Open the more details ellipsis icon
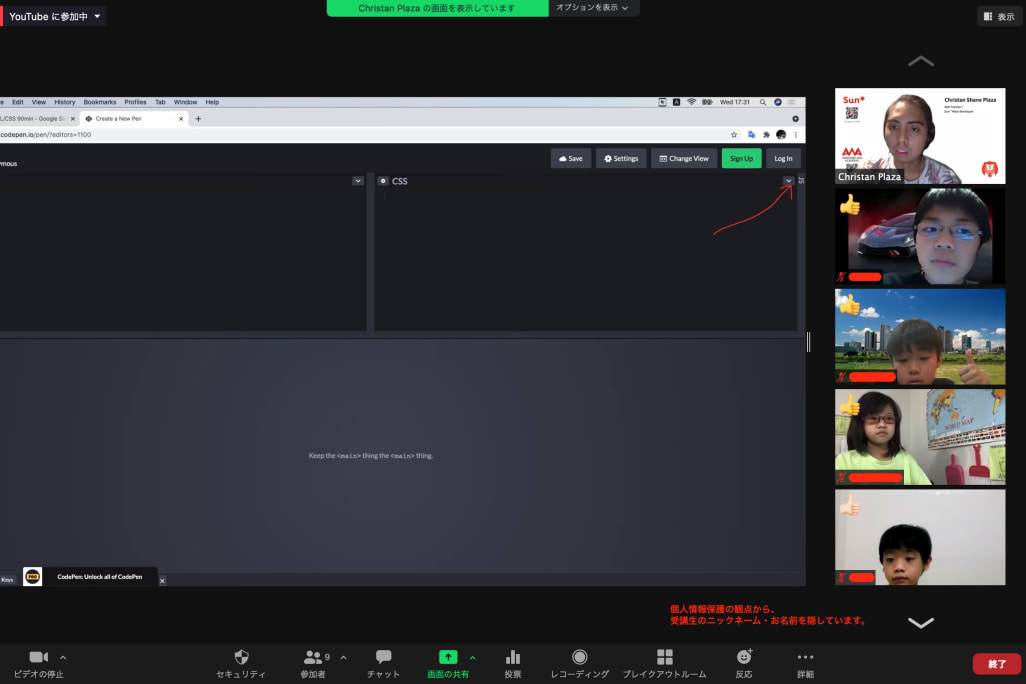 (805, 658)
